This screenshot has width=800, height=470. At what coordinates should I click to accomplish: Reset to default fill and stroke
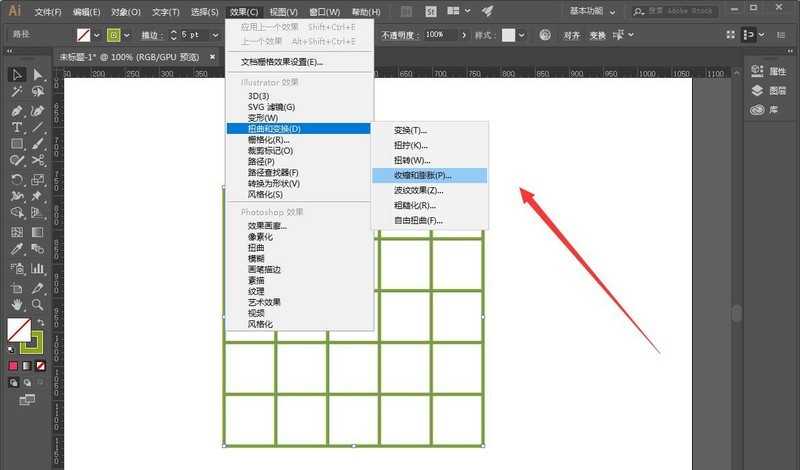click(11, 350)
